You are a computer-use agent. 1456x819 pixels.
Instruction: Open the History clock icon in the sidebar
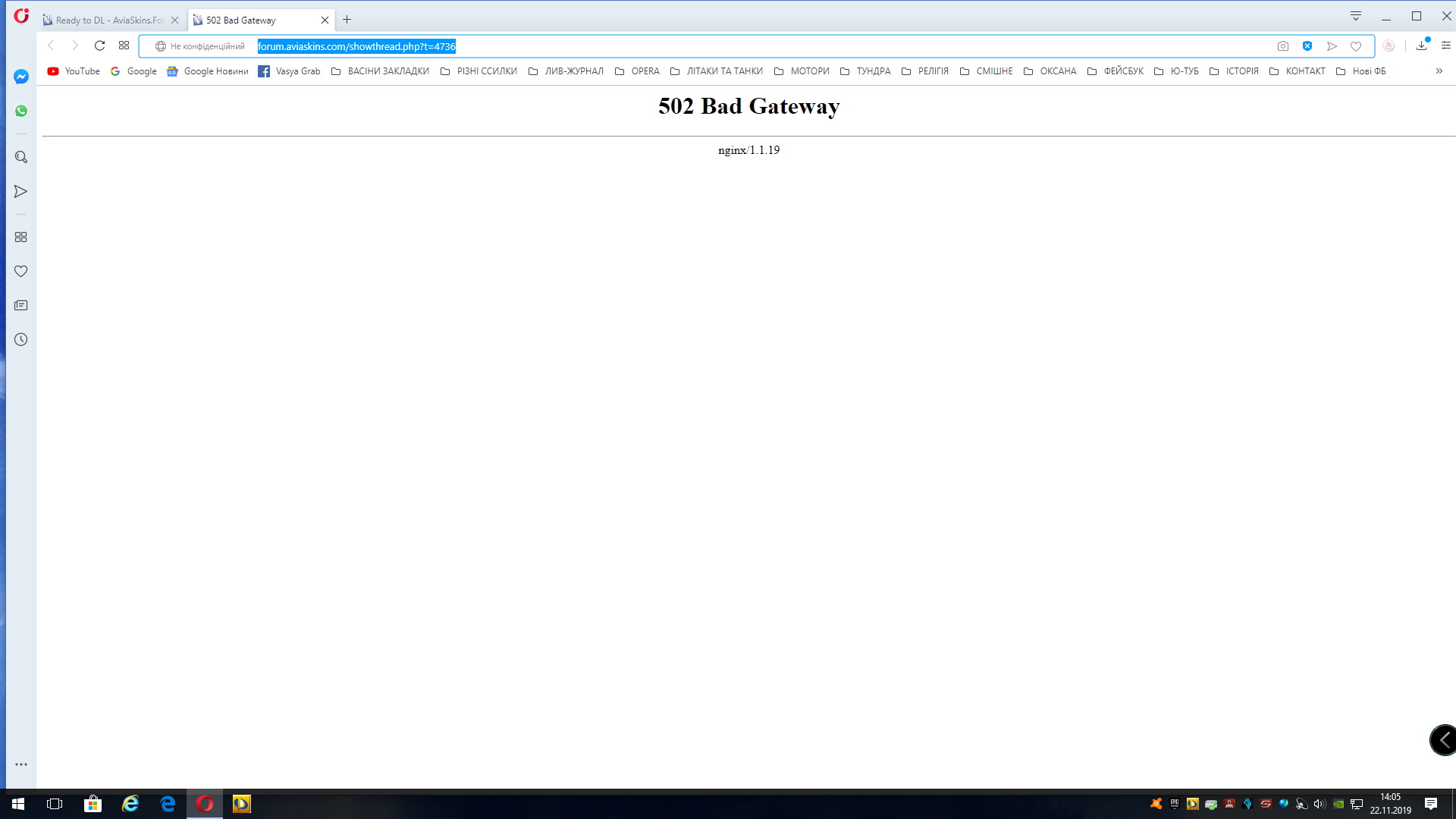click(21, 340)
